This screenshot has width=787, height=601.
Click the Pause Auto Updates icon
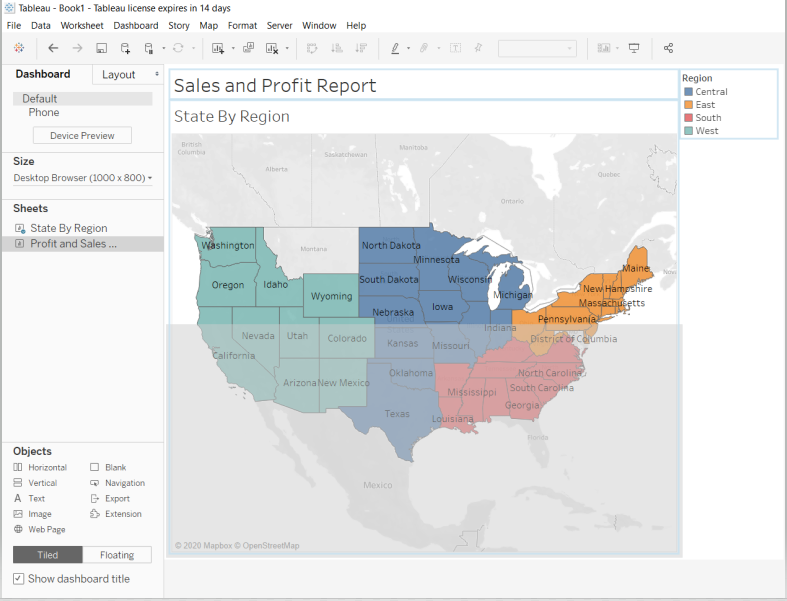point(149,48)
